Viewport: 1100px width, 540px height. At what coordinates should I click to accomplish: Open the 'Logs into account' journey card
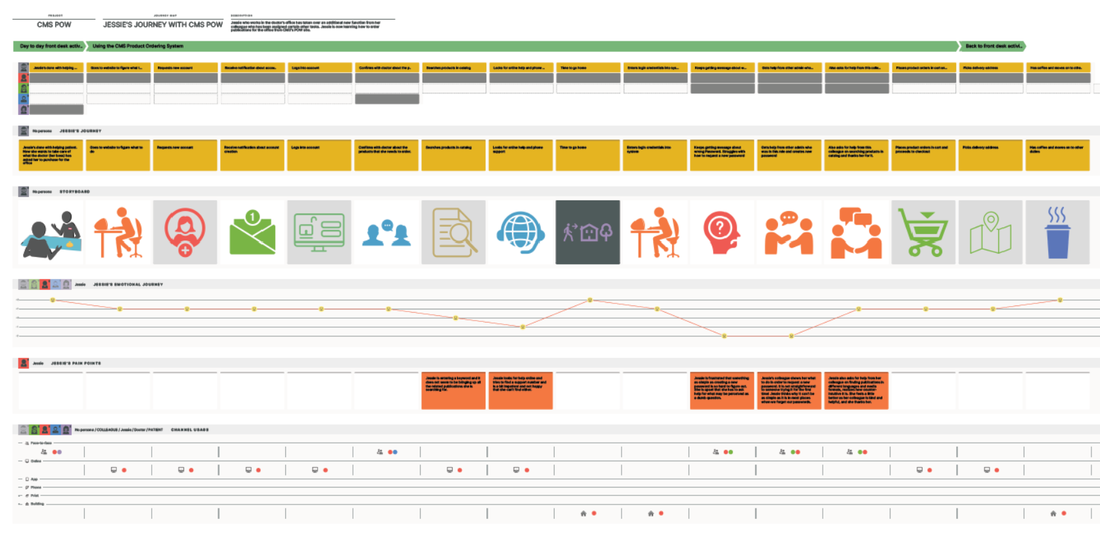(319, 155)
